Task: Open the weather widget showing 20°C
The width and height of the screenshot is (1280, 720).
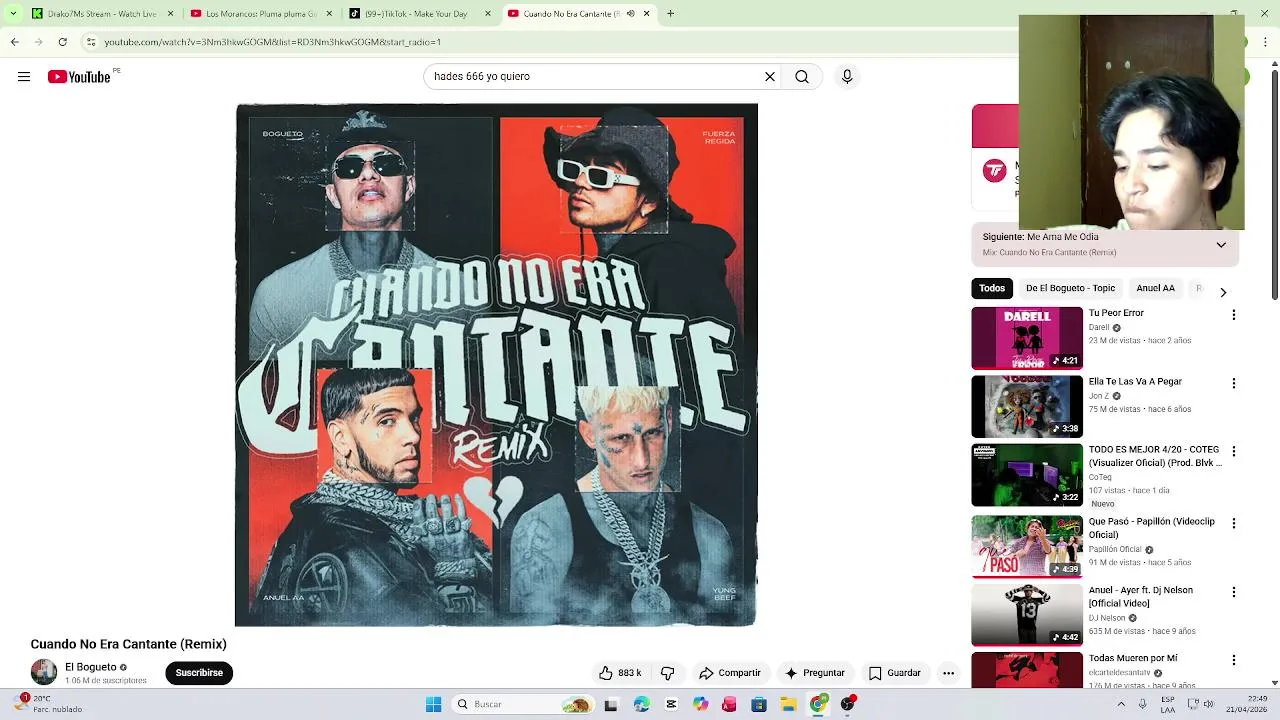Action: coord(48,704)
